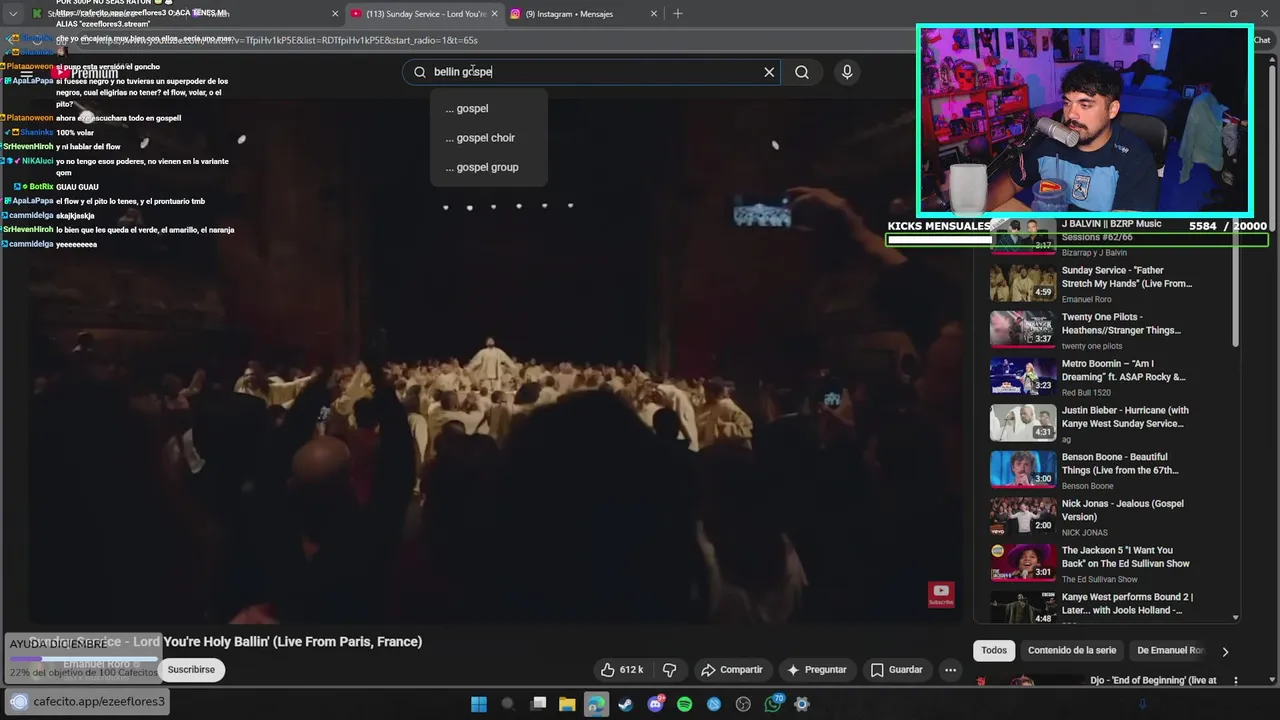Open a new browser tab
1280x720 pixels.
[677, 14]
